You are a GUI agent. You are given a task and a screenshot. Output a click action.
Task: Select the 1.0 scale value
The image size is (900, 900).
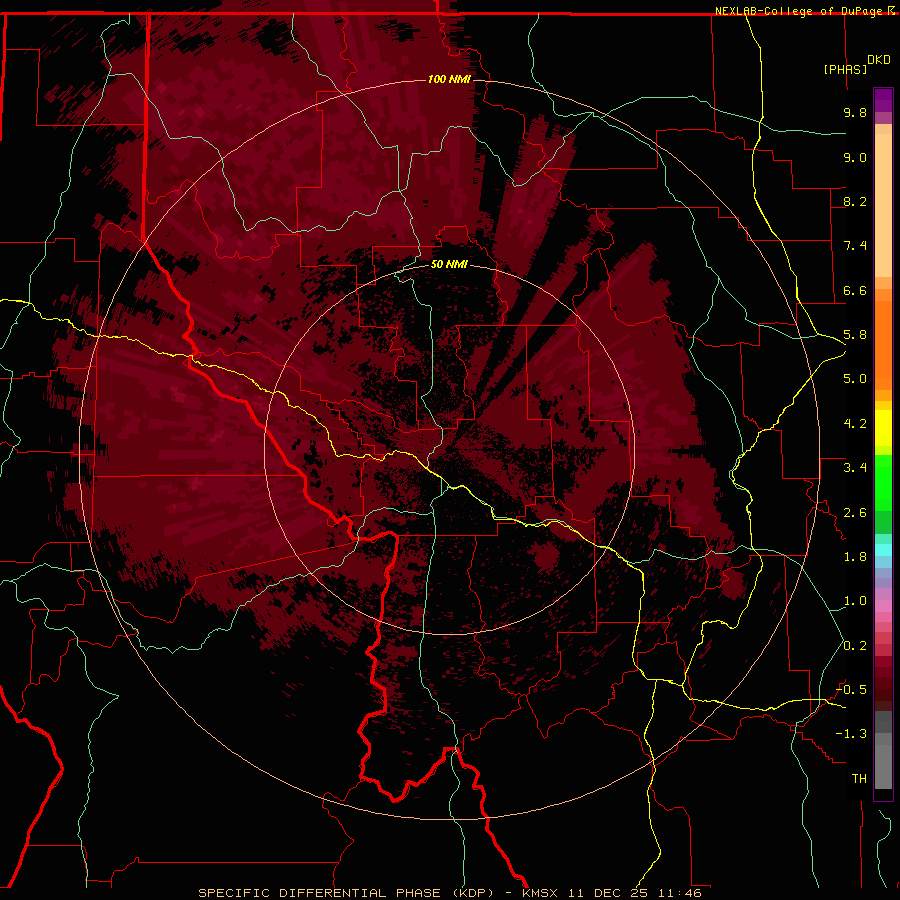pyautogui.click(x=855, y=601)
